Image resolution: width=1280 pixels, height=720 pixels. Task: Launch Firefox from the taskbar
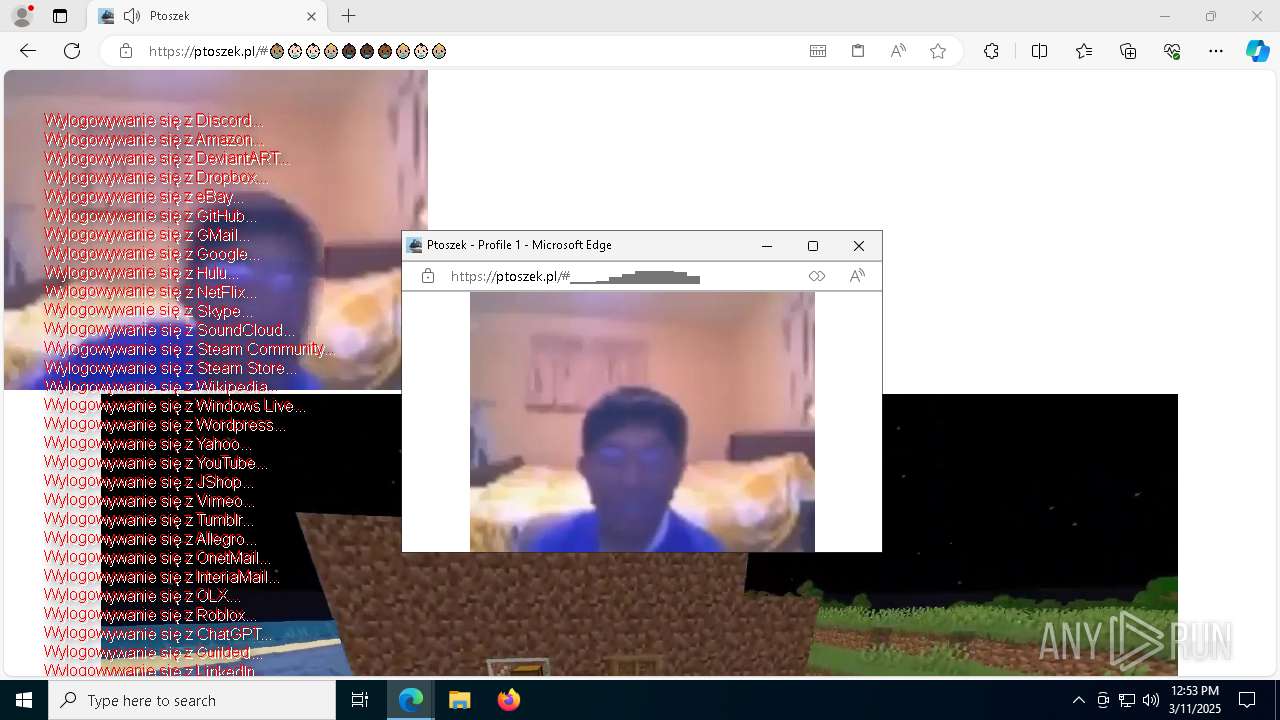[508, 700]
